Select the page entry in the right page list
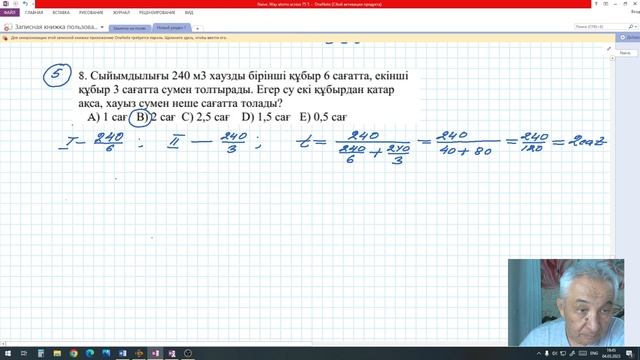Image resolution: width=640 pixels, height=360 pixels. [627, 53]
